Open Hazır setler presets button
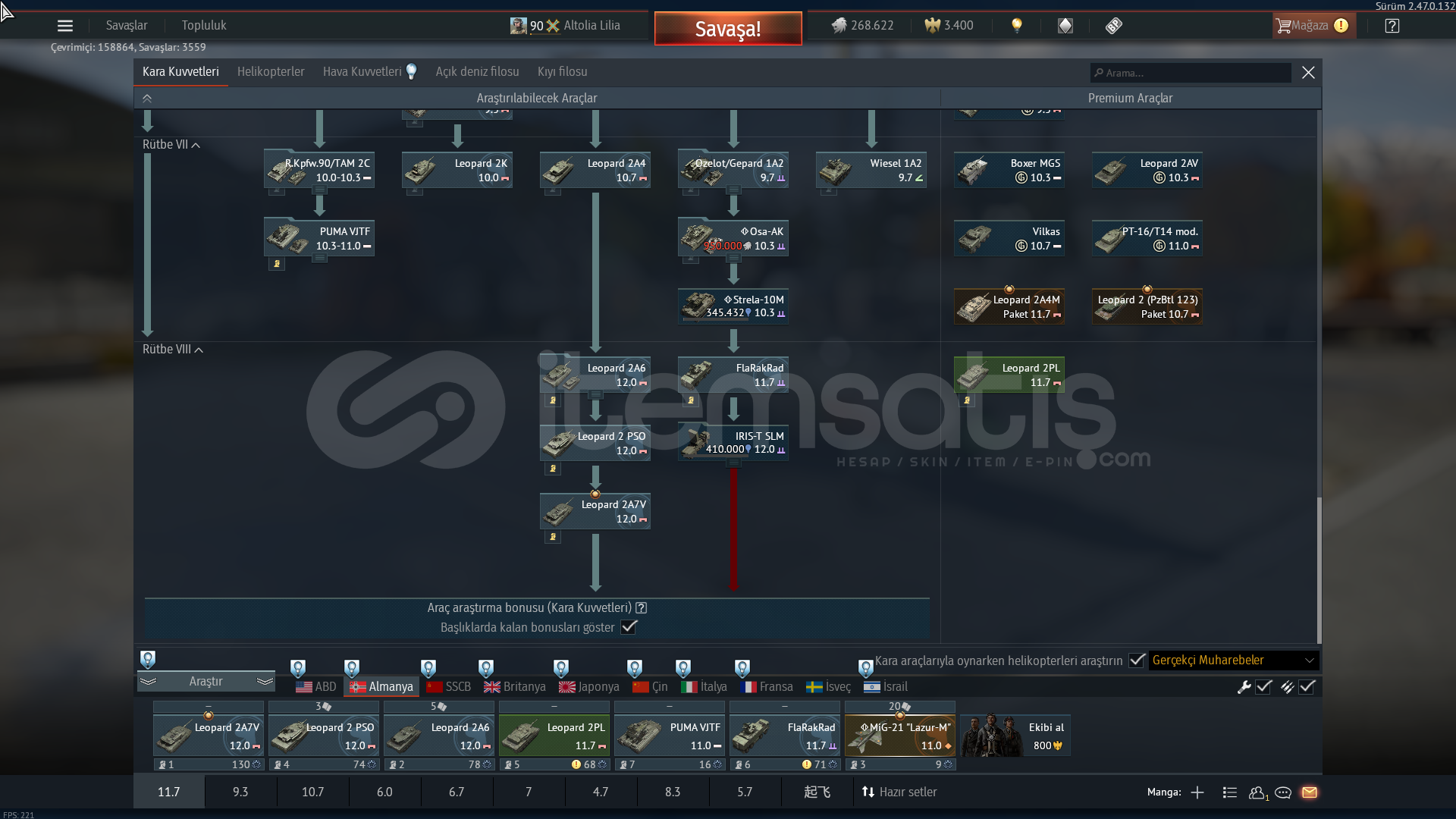1456x819 pixels. 899,792
